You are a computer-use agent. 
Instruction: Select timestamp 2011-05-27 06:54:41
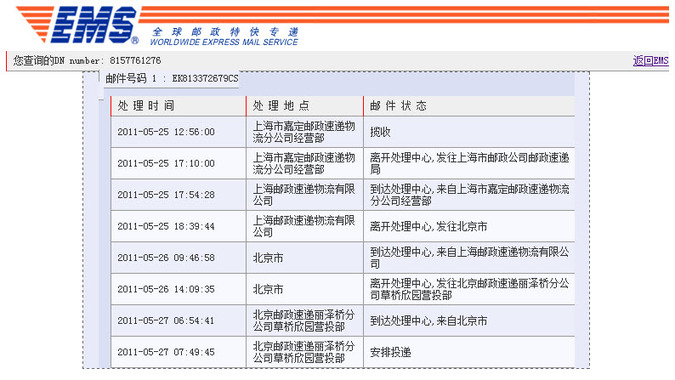166,321
